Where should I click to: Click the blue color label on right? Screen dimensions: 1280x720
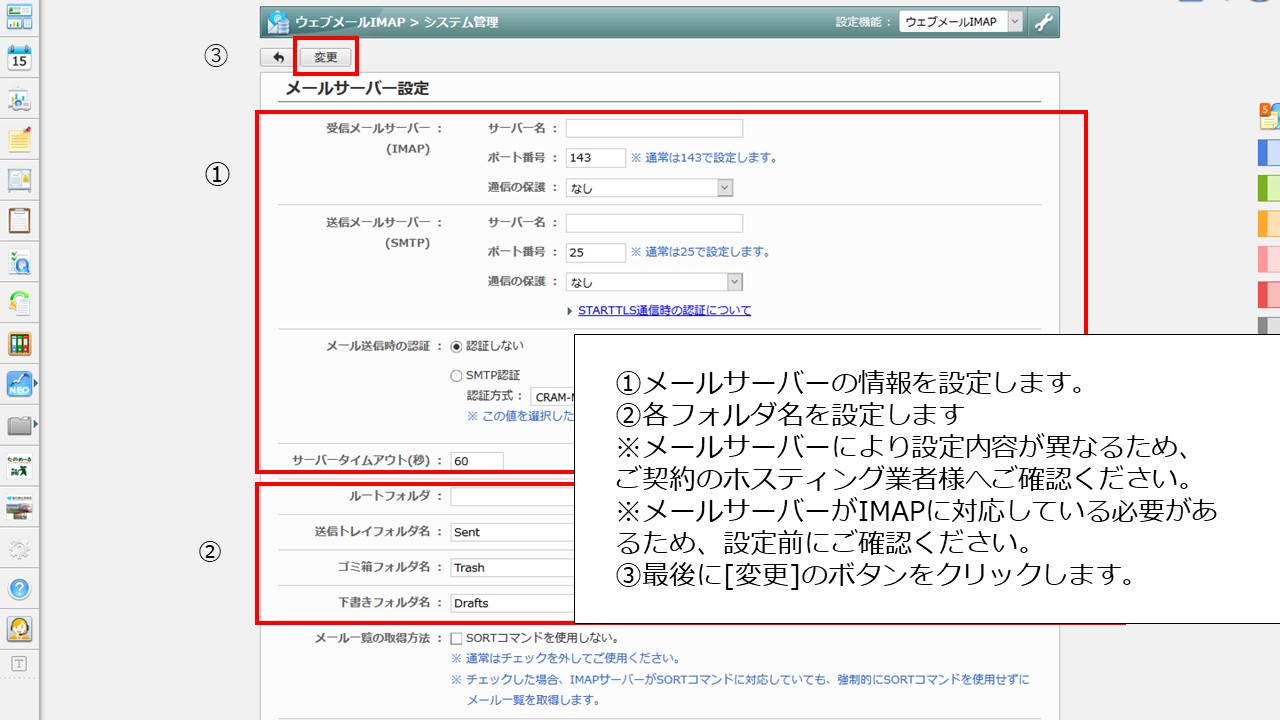(1268, 153)
